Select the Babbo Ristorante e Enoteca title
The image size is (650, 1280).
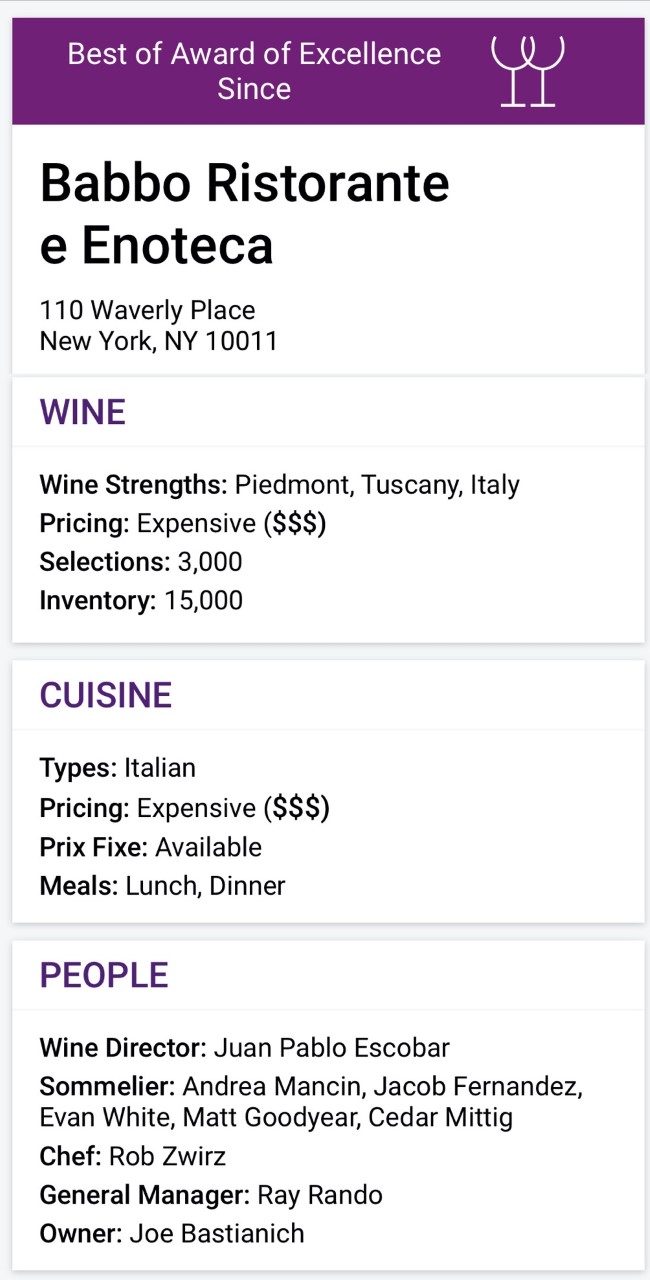[244, 214]
